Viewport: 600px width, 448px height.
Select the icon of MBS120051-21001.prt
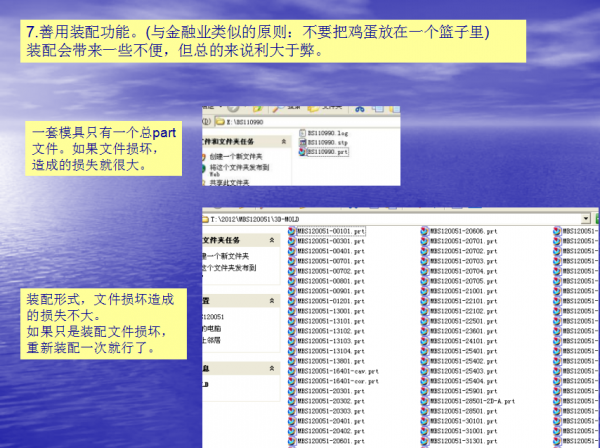(x=424, y=291)
